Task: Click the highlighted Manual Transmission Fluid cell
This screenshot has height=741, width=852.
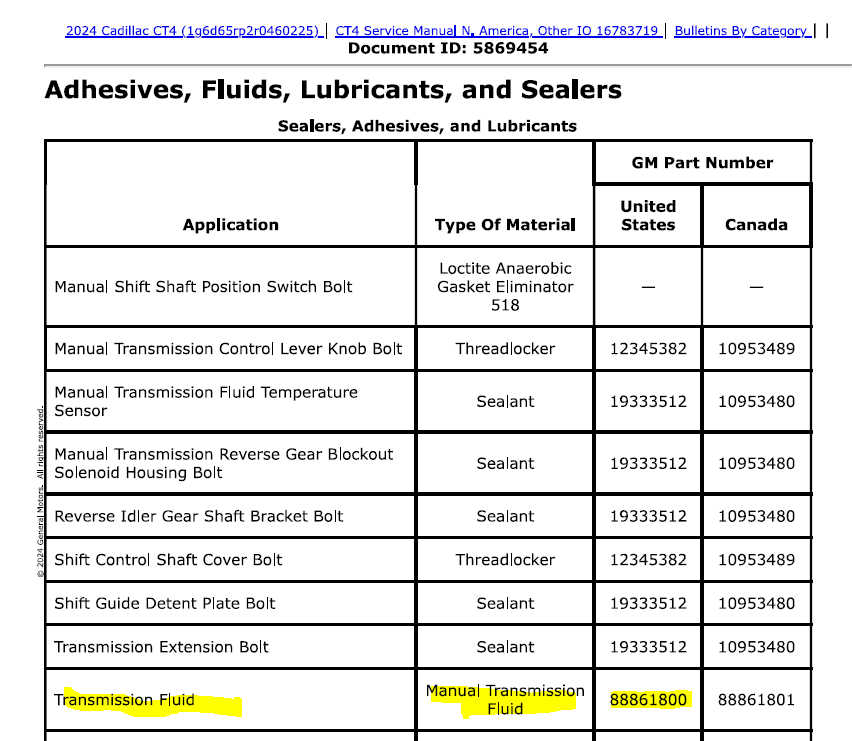Action: (505, 700)
